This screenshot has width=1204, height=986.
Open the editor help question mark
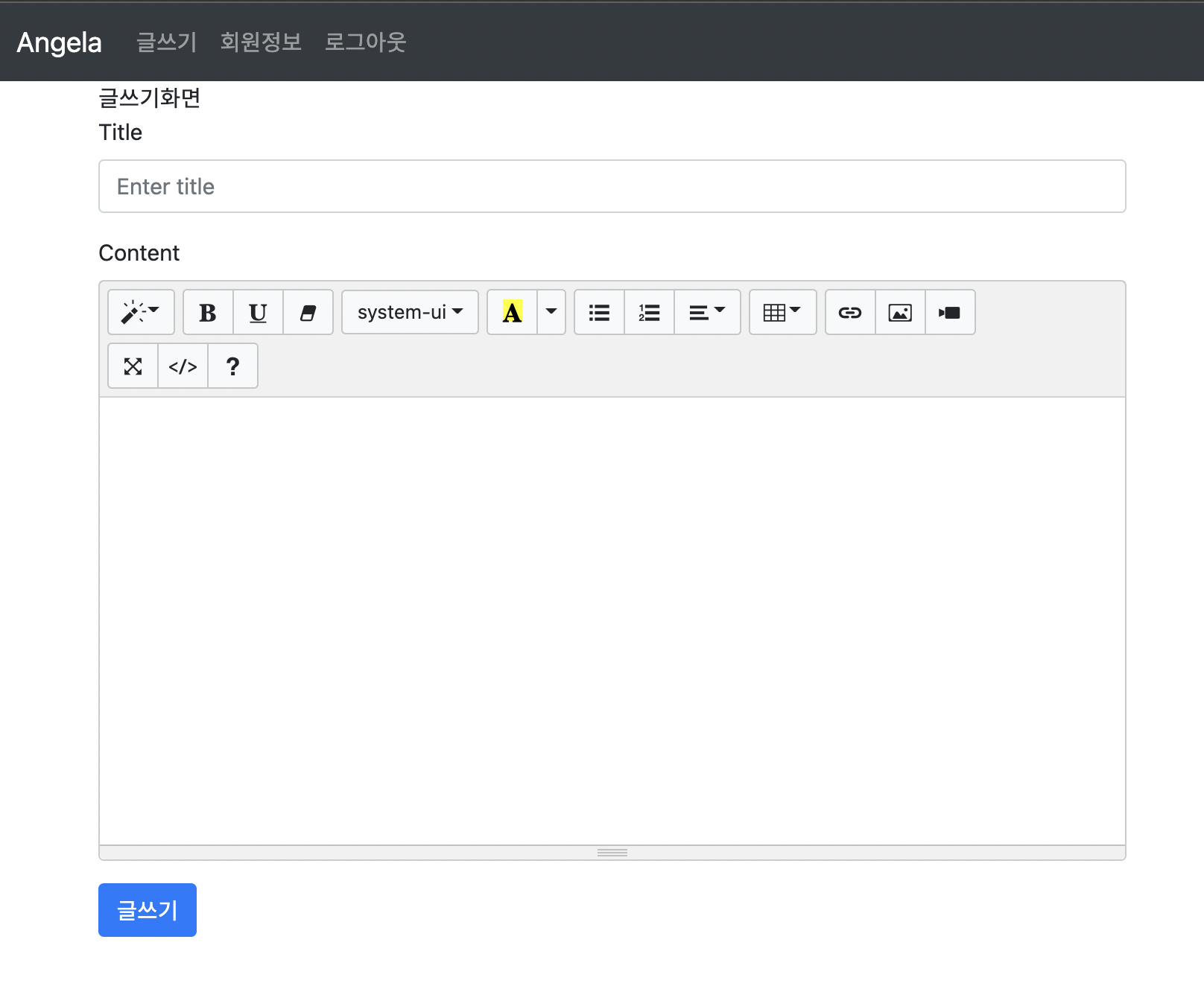232,366
